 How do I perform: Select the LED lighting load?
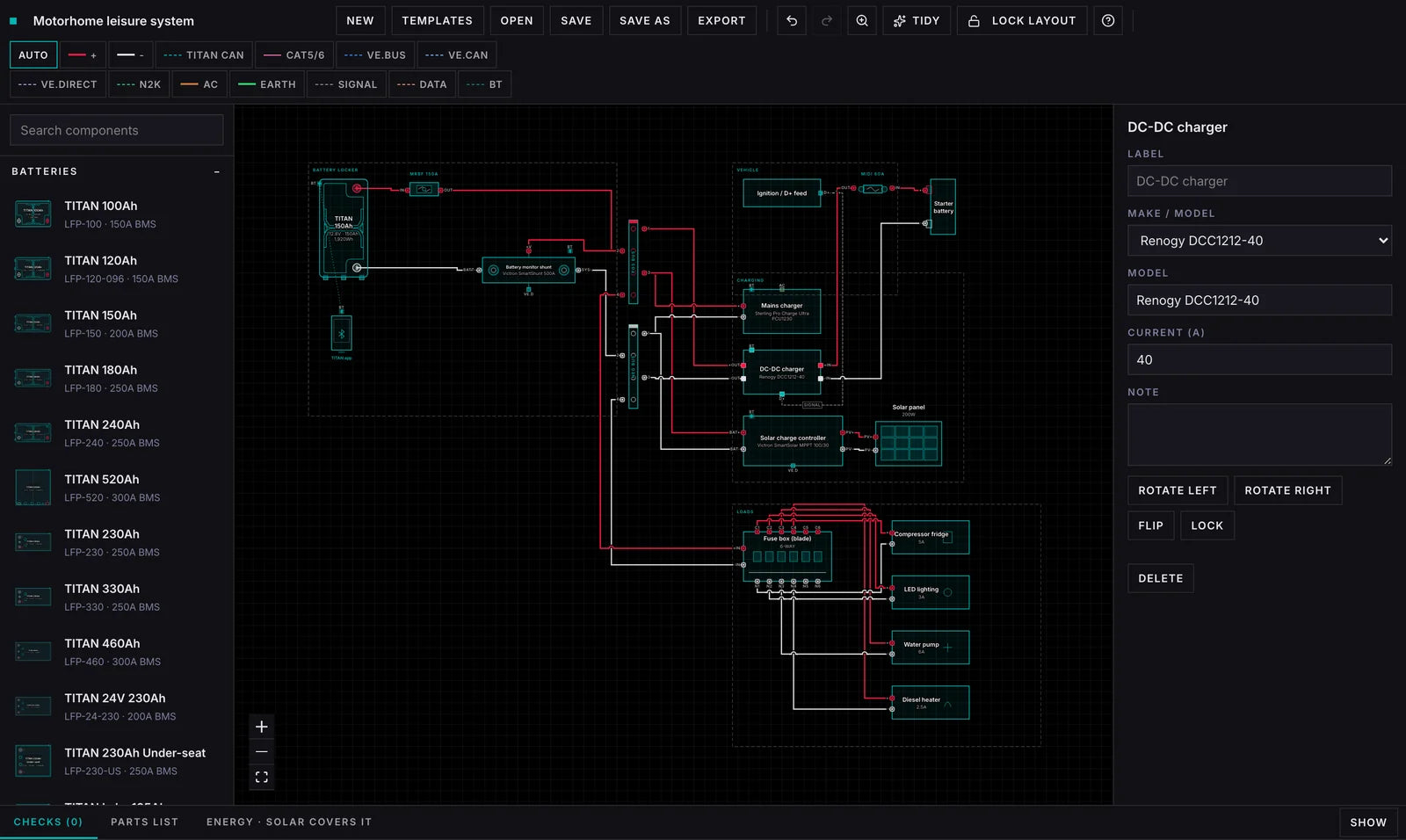931,593
